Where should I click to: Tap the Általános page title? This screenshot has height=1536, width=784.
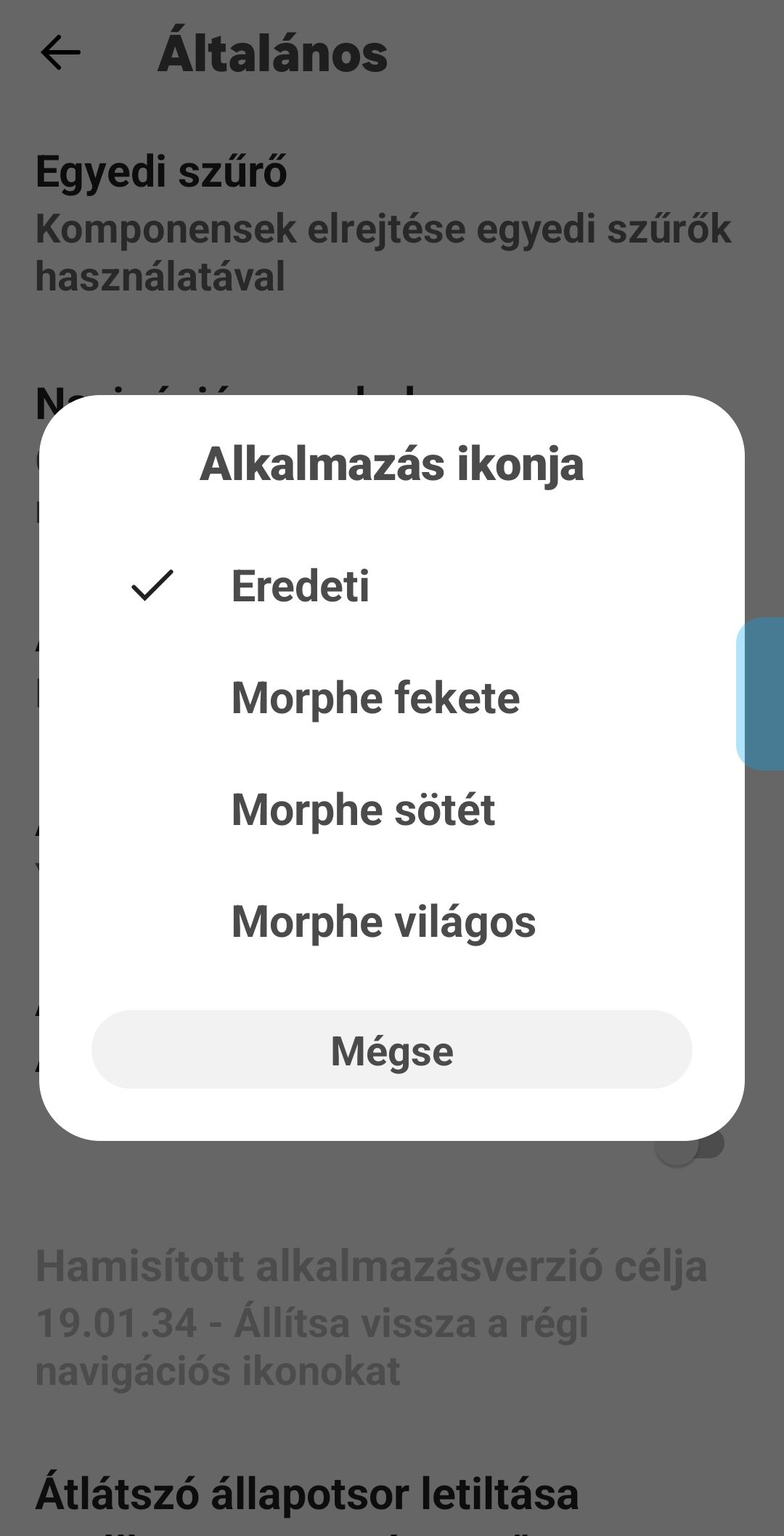tap(273, 54)
